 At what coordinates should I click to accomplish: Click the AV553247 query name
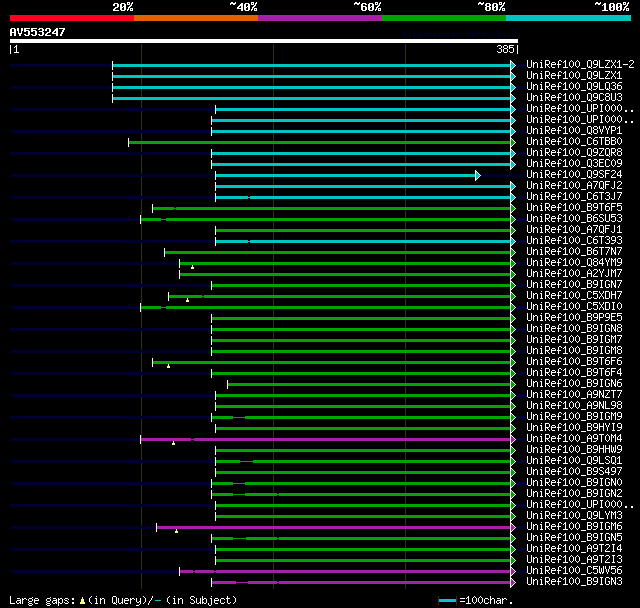38,32
